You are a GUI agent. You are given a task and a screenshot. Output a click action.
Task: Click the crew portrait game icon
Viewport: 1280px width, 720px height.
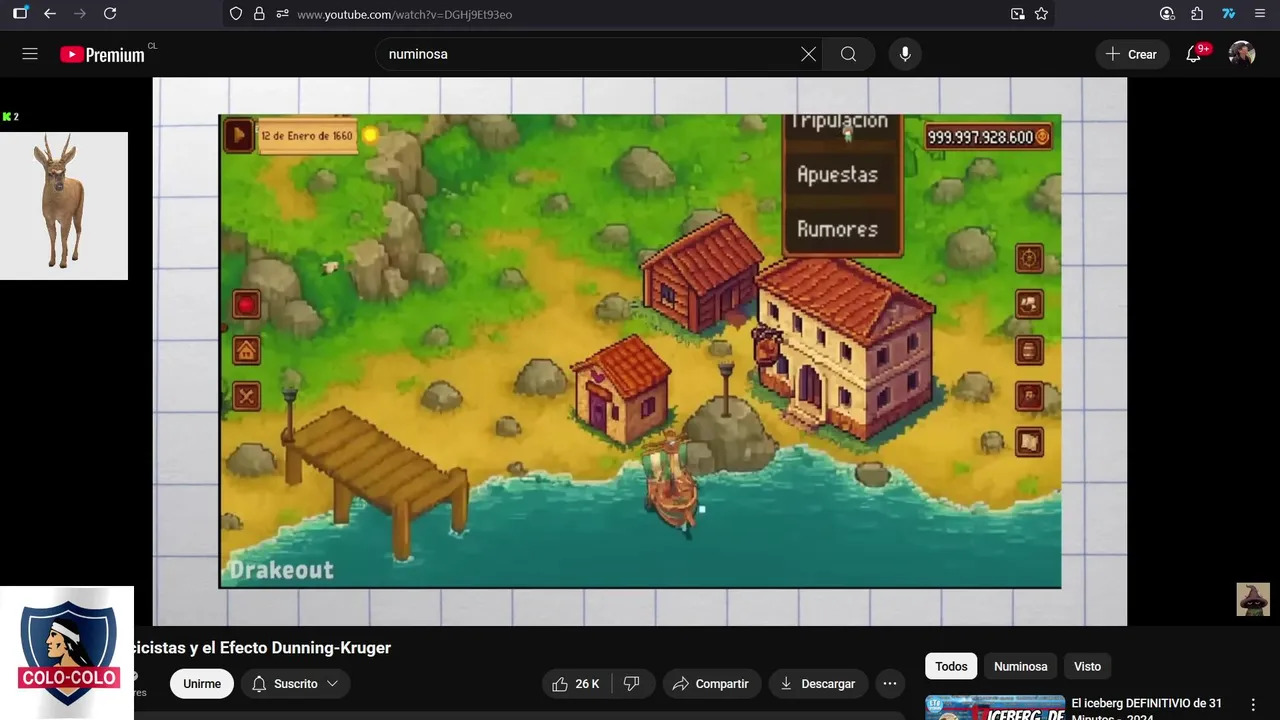(1029, 396)
